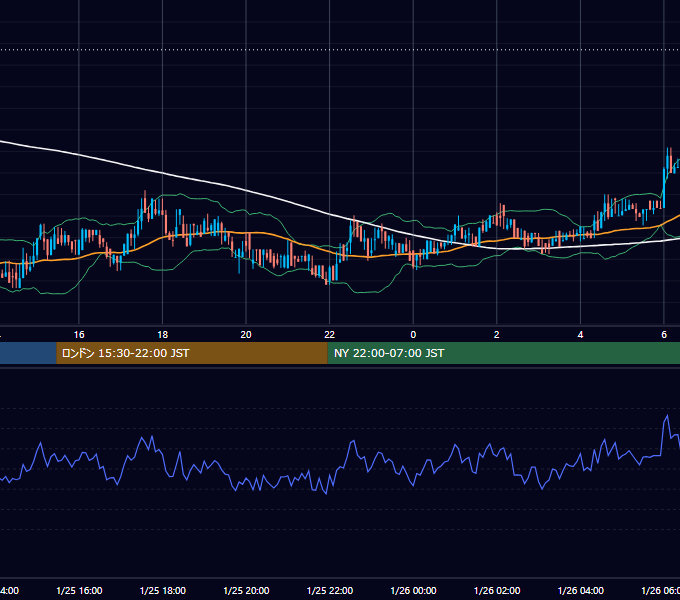Click the 1/25 16:00 date label

coord(79,590)
